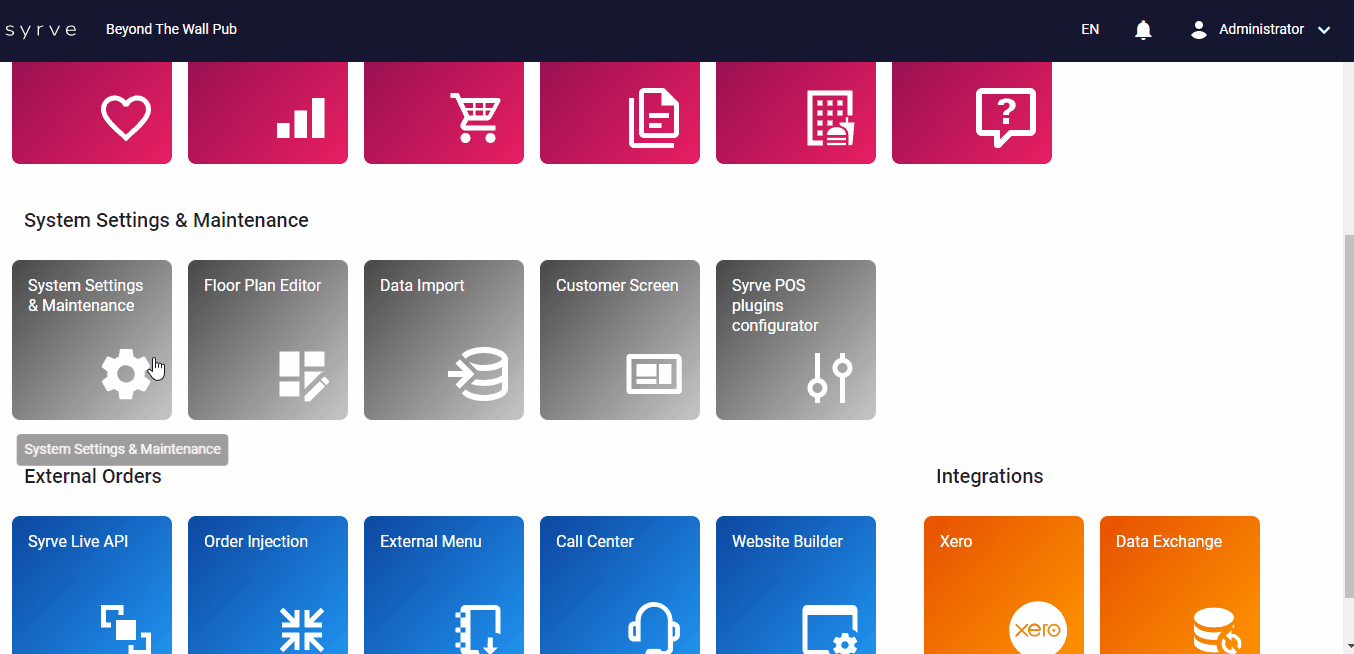Open System Settings & Maintenance gear tile
This screenshot has height=654, width=1354.
tap(92, 340)
